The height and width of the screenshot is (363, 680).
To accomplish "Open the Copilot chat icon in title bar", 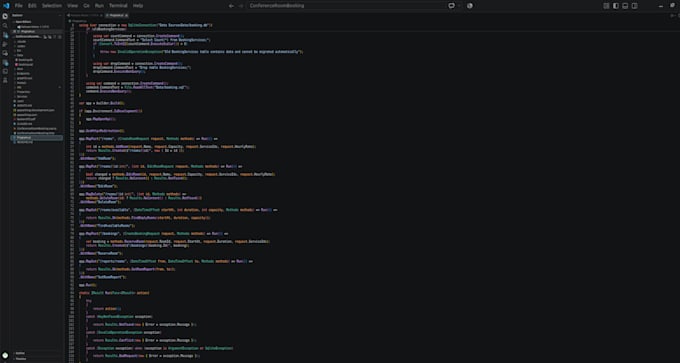I will point(451,6).
